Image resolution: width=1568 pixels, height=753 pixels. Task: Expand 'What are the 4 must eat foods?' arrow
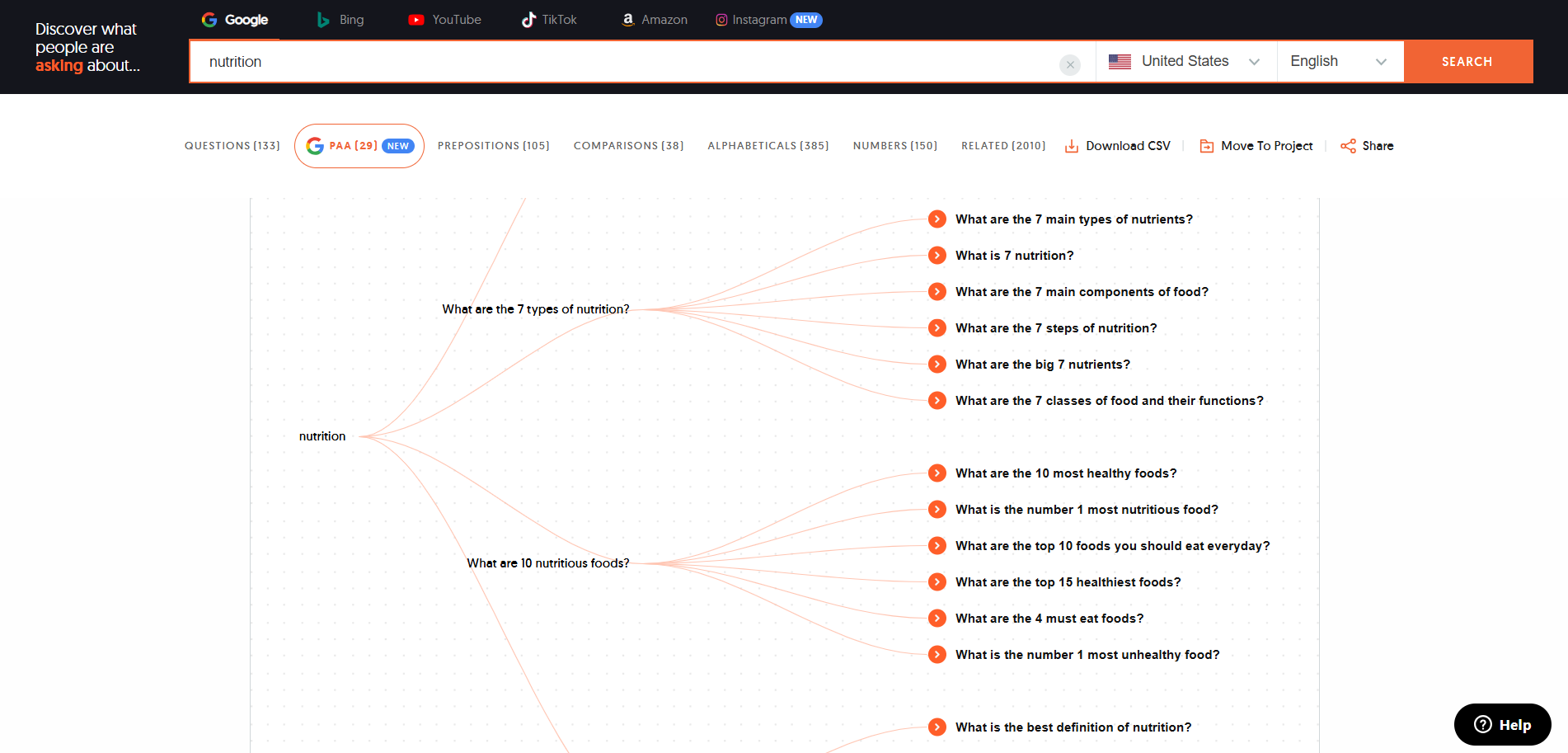937,619
